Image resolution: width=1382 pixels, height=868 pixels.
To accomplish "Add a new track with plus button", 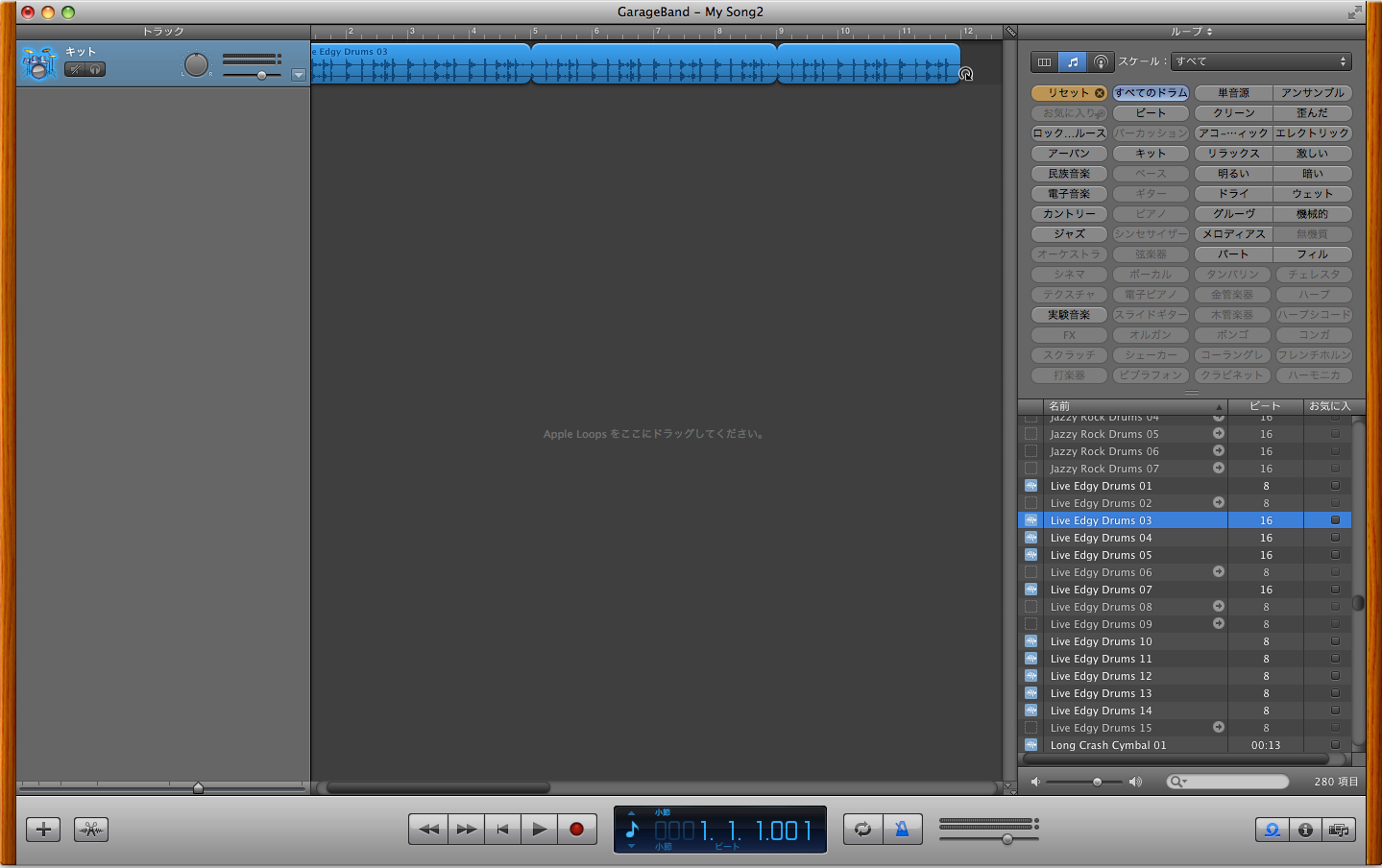I will (x=43, y=830).
